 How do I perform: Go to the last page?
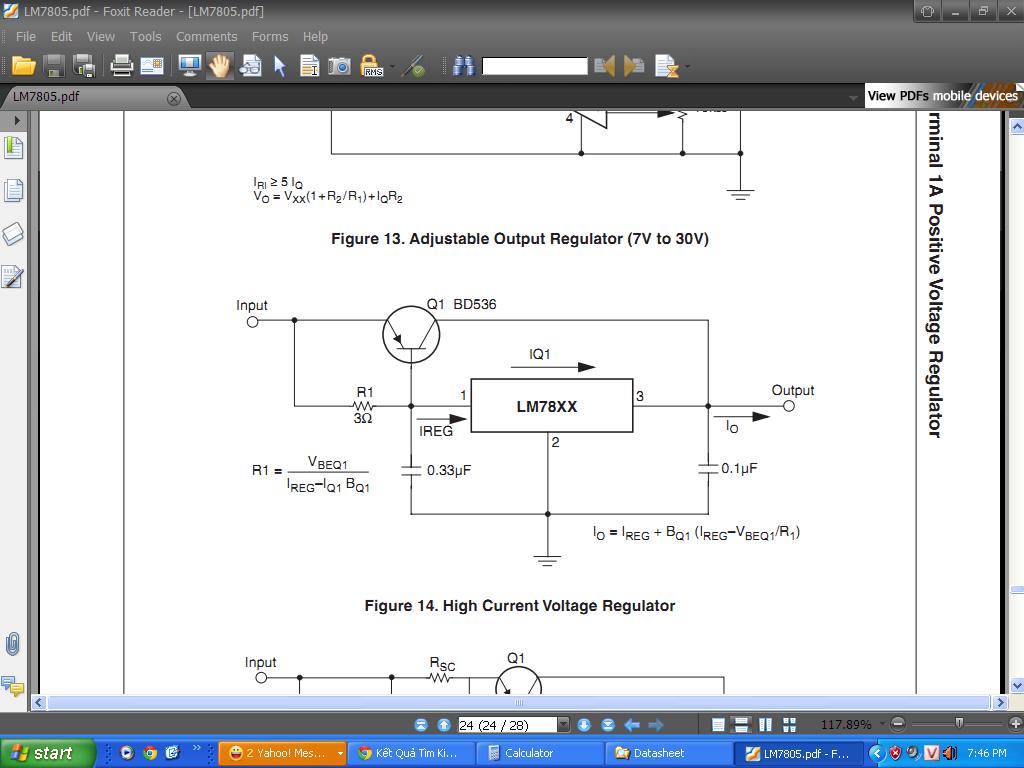[x=608, y=725]
